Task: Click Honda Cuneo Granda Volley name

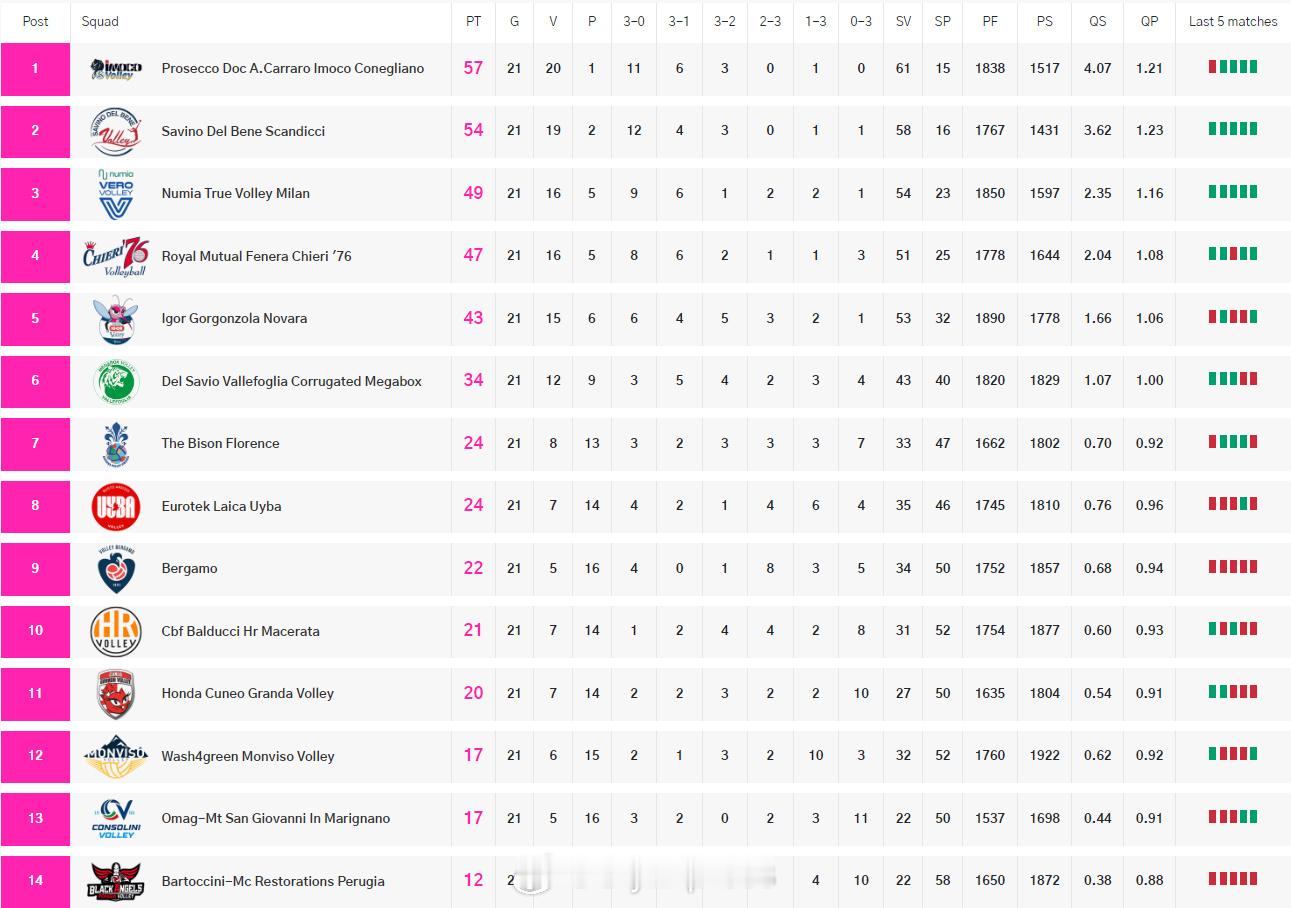Action: [248, 693]
